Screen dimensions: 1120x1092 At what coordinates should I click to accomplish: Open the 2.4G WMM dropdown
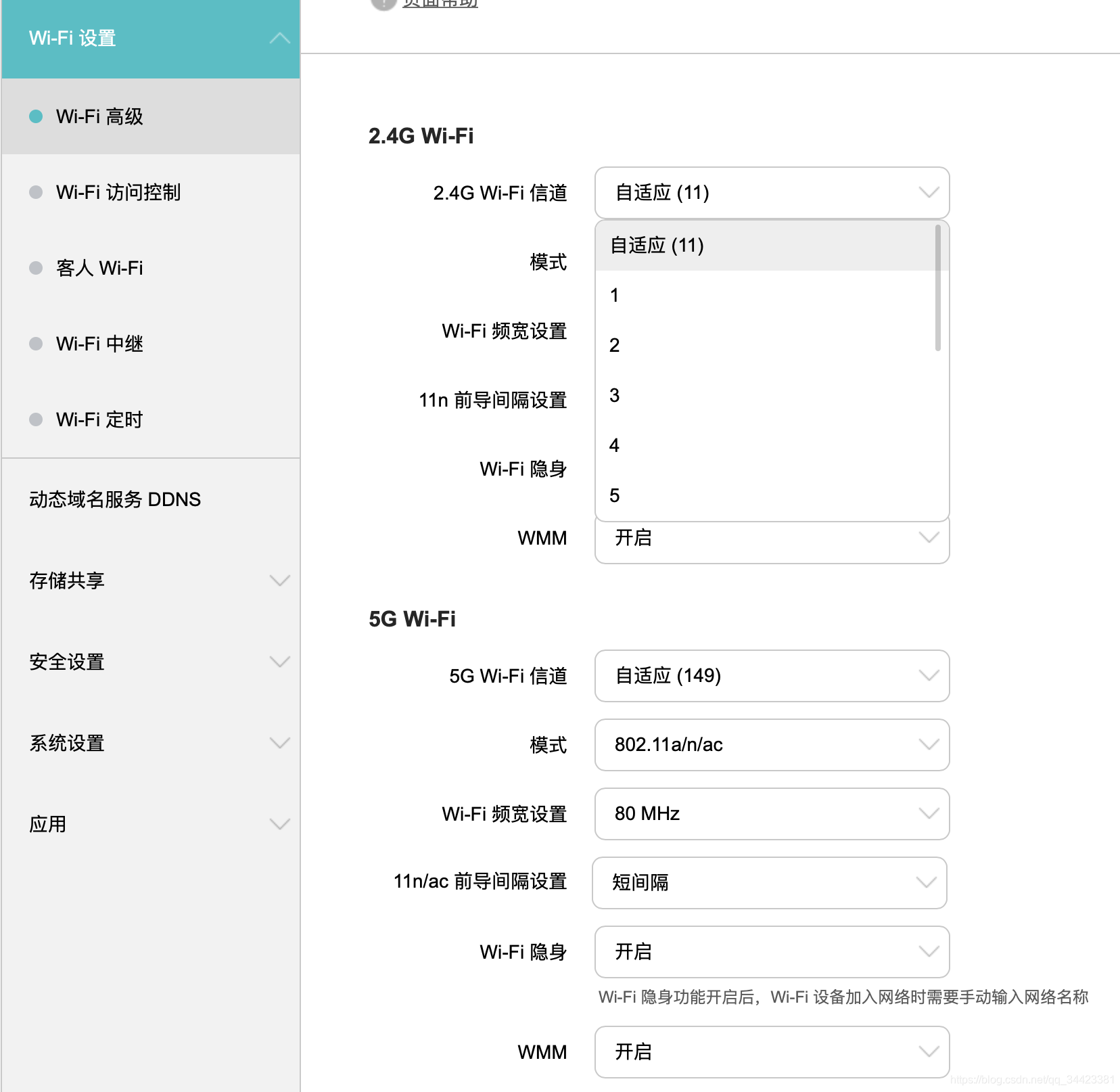(x=772, y=542)
